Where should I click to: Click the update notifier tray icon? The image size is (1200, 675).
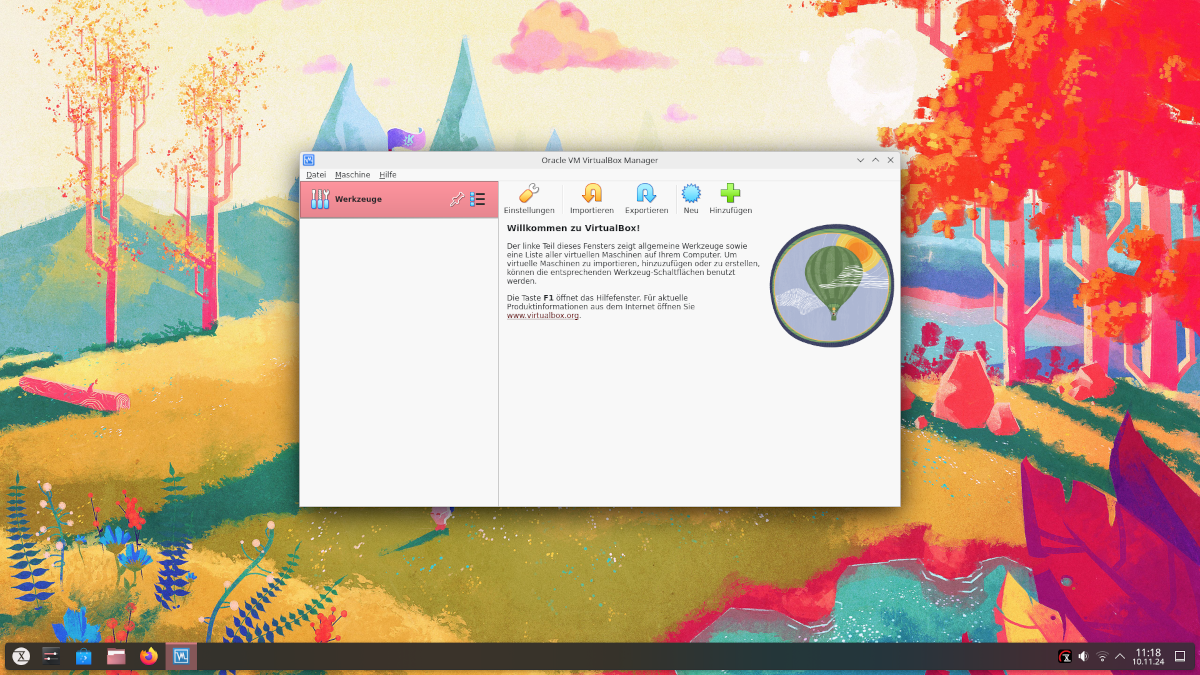(x=1066, y=657)
